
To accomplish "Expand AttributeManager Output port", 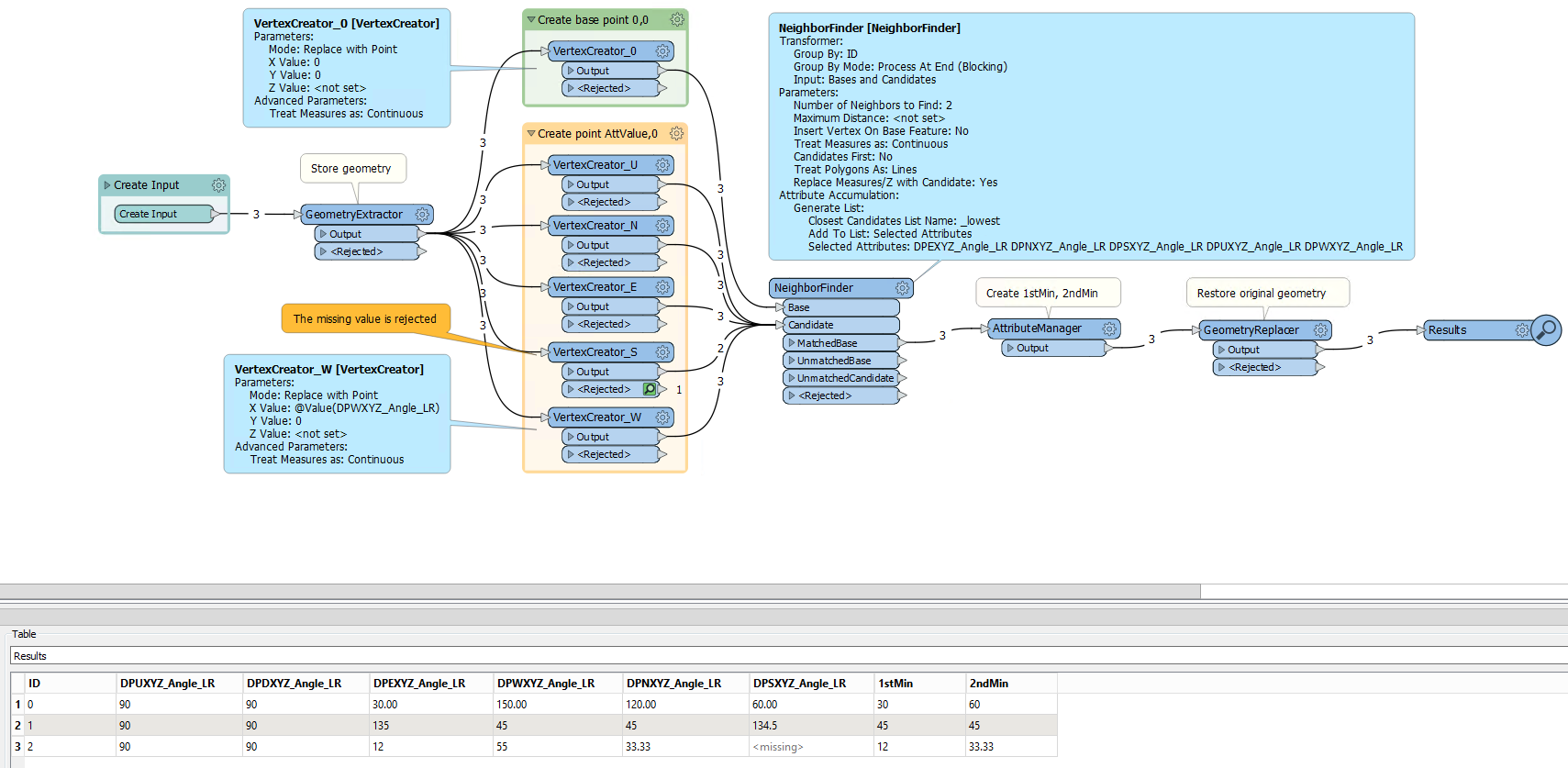I will pos(1010,348).
